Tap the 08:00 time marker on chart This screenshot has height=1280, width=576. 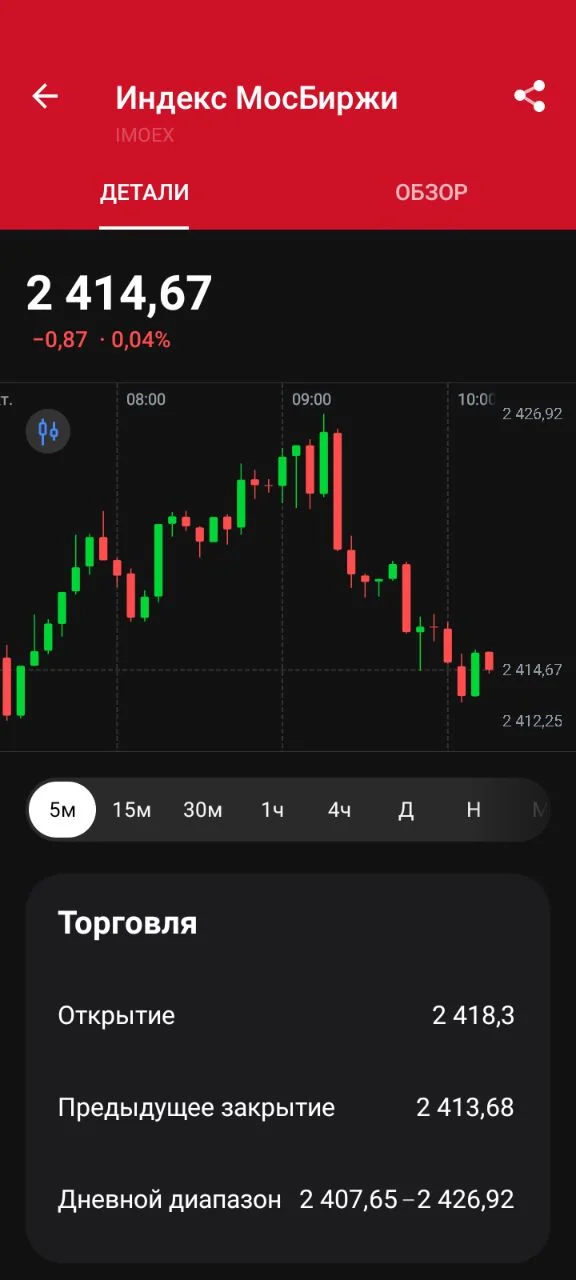(146, 399)
